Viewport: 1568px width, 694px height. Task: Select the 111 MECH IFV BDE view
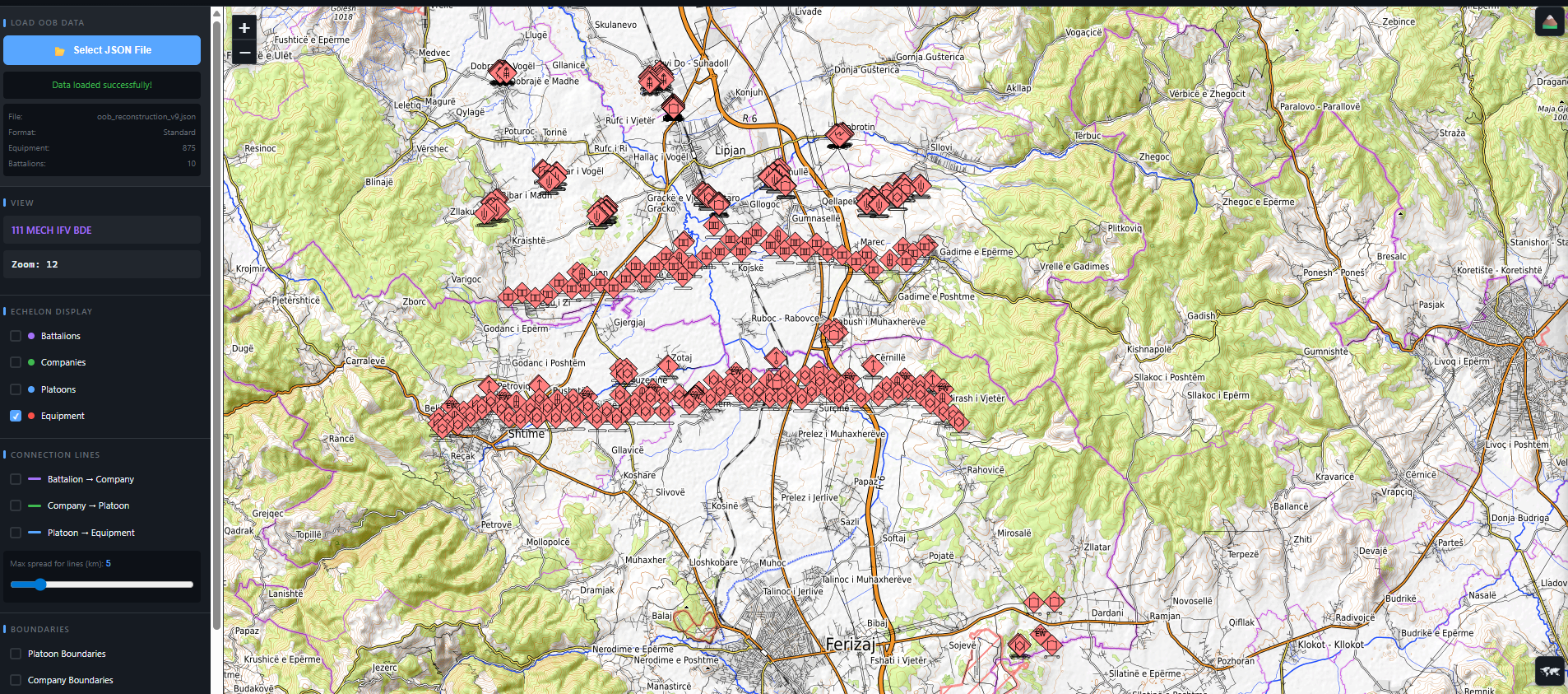point(102,231)
